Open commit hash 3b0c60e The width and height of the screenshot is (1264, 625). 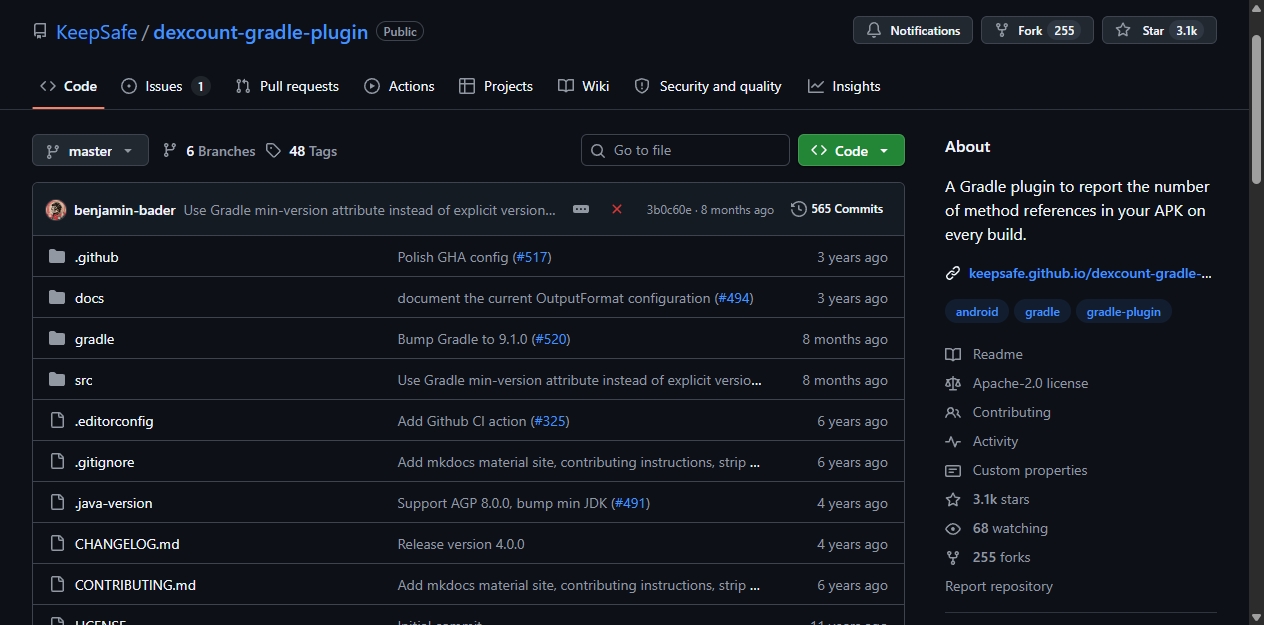669,210
